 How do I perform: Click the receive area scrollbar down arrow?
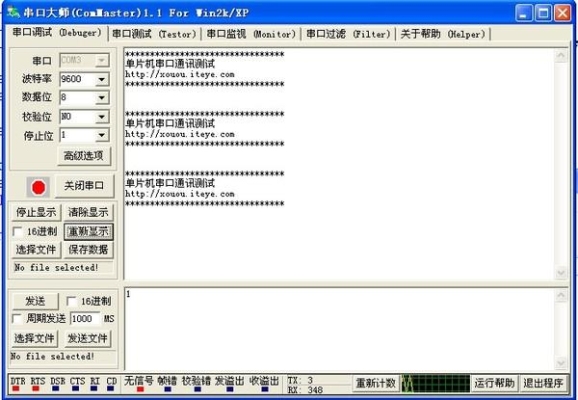pos(561,273)
